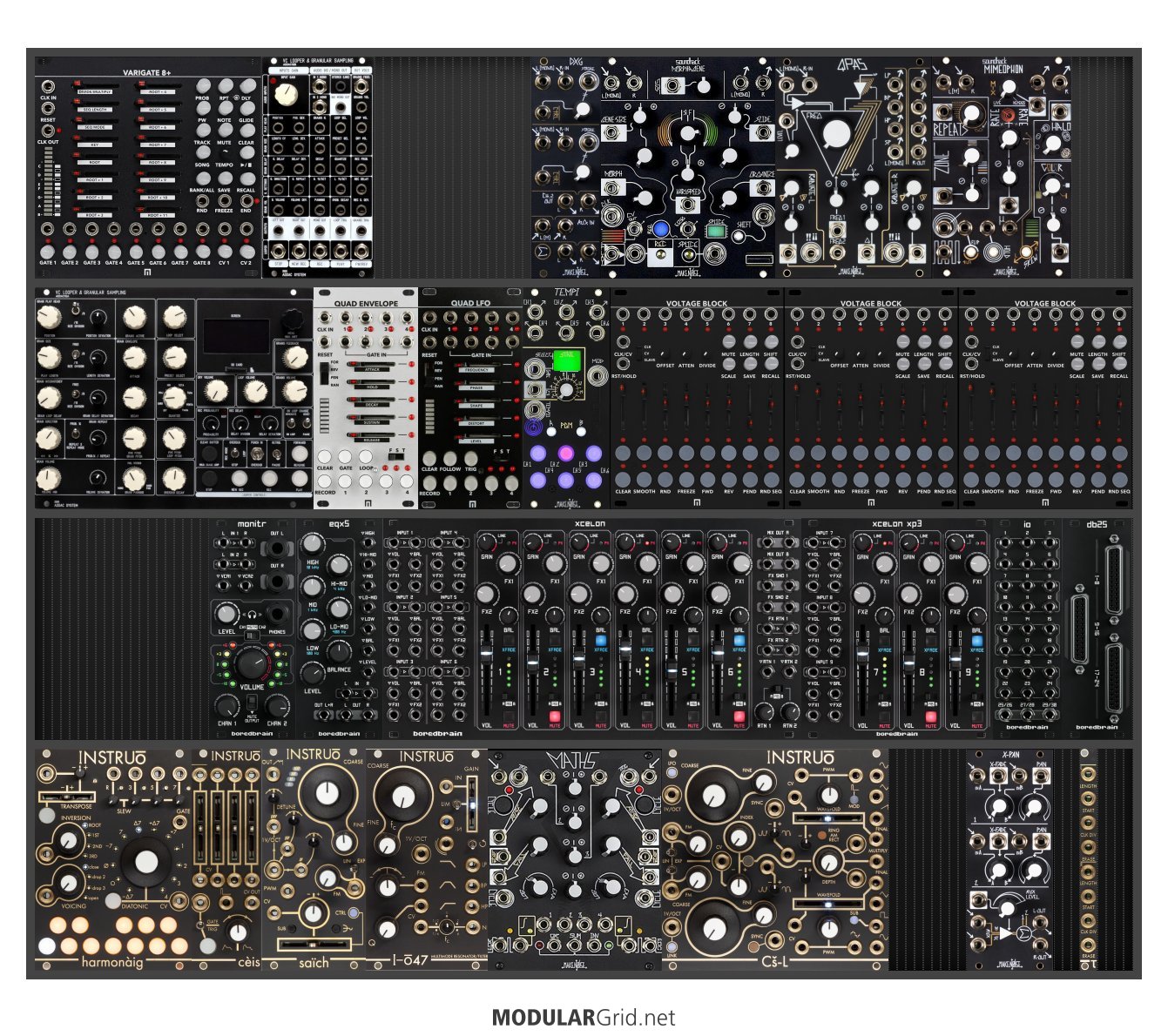Click the PROB button on Varigate 8+

(x=202, y=85)
